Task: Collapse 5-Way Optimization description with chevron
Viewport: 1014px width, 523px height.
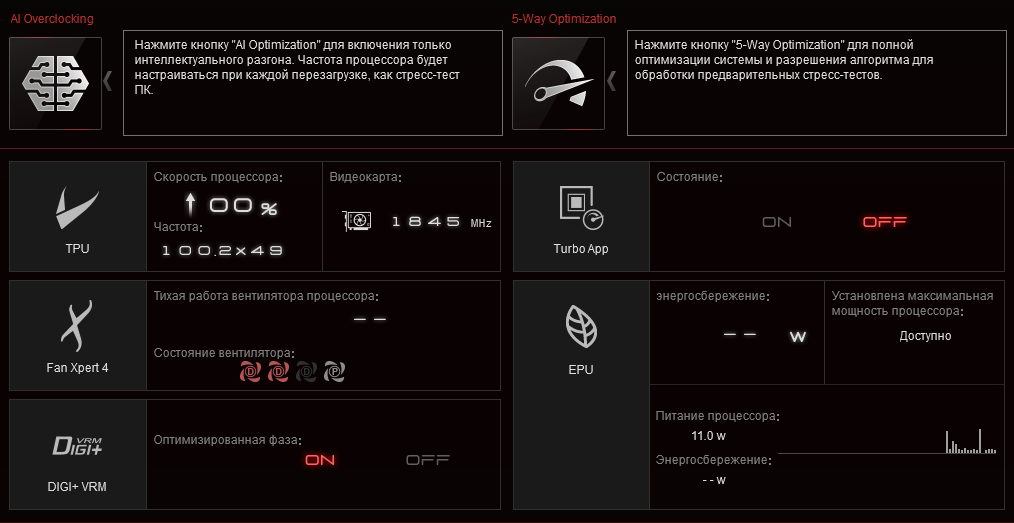Action: [611, 82]
